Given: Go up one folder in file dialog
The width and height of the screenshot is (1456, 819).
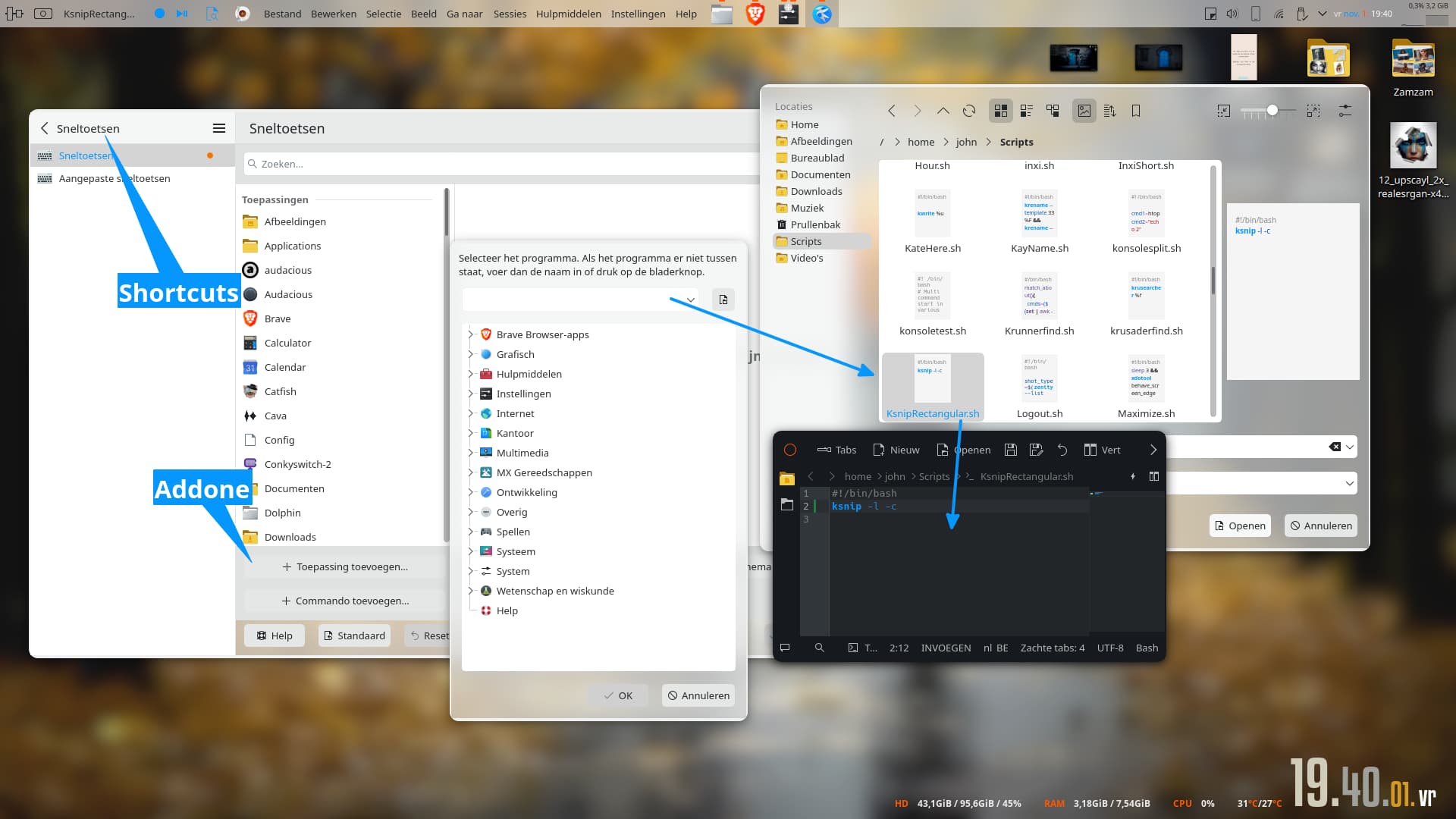Looking at the screenshot, I should click(x=943, y=111).
